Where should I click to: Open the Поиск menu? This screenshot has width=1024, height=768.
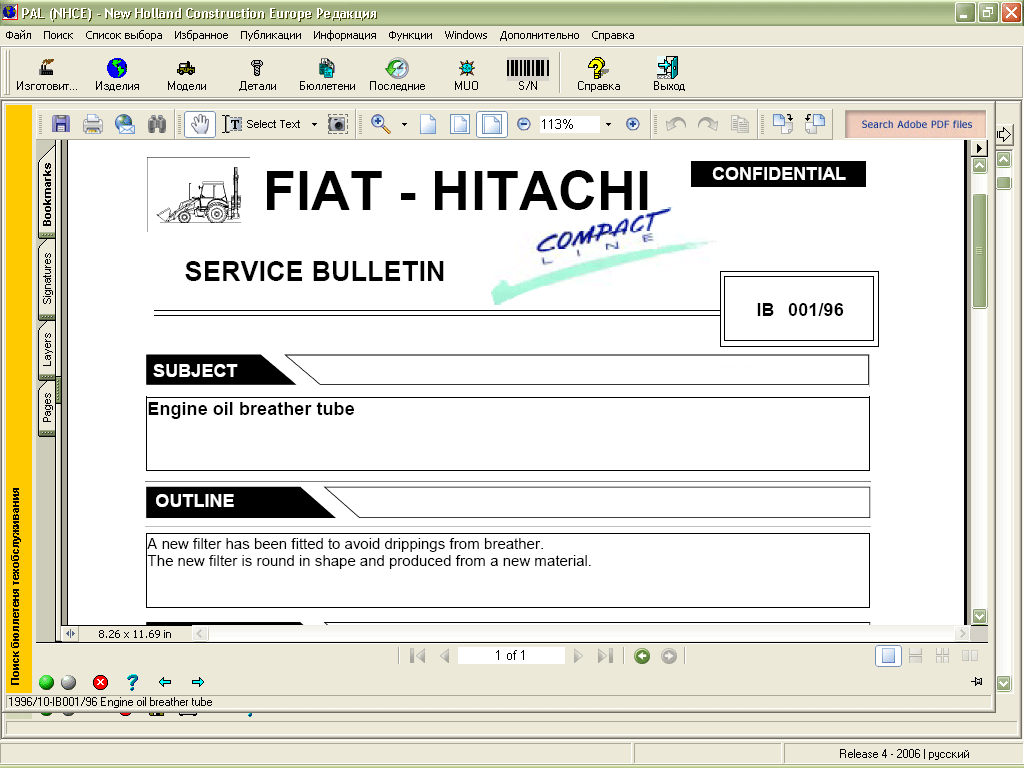(x=58, y=35)
